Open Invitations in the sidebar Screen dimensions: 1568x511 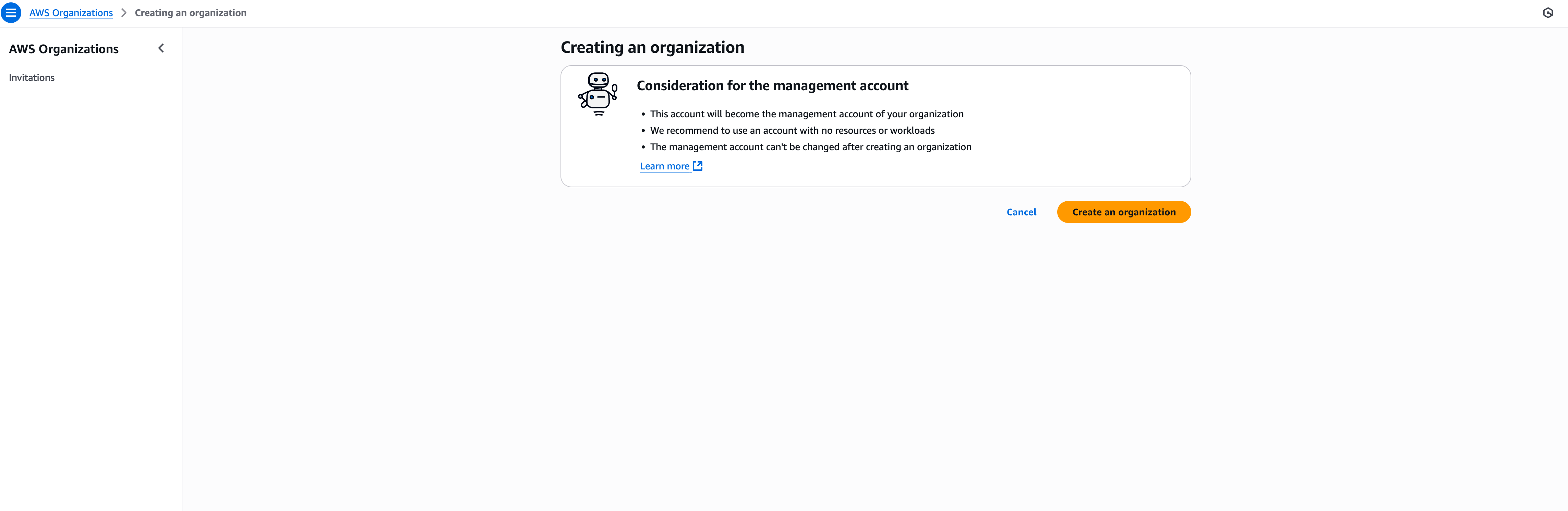(x=32, y=78)
